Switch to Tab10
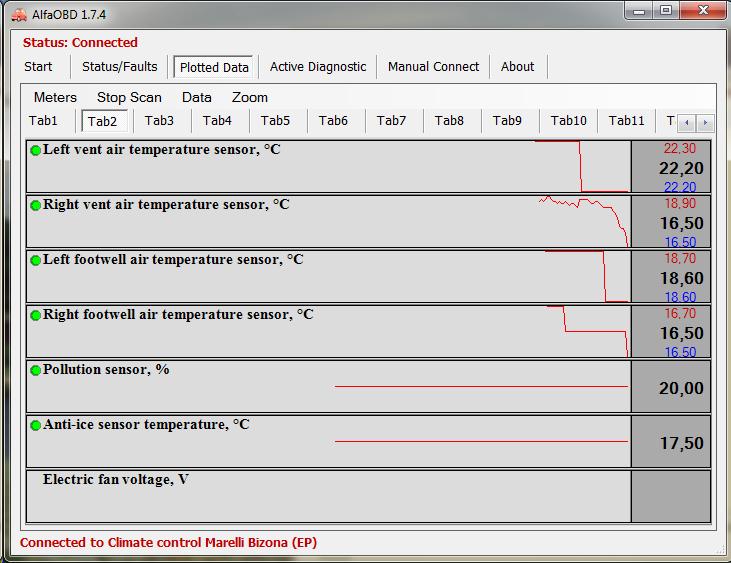 pos(568,121)
